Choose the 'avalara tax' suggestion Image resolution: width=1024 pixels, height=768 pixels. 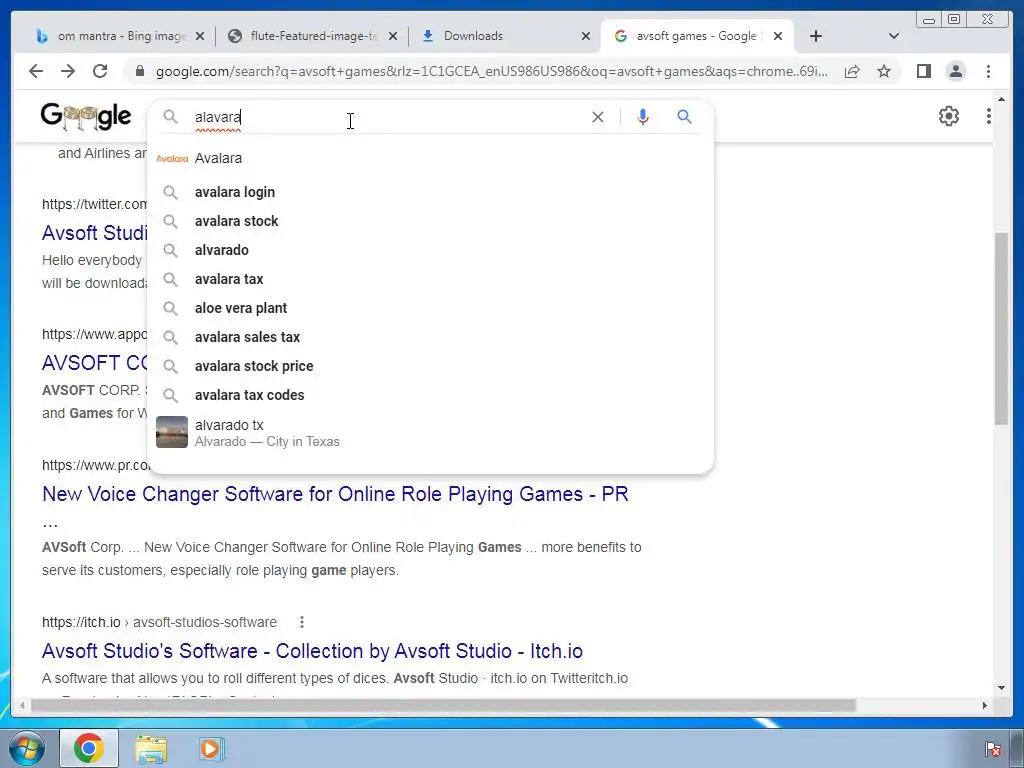[430, 279]
